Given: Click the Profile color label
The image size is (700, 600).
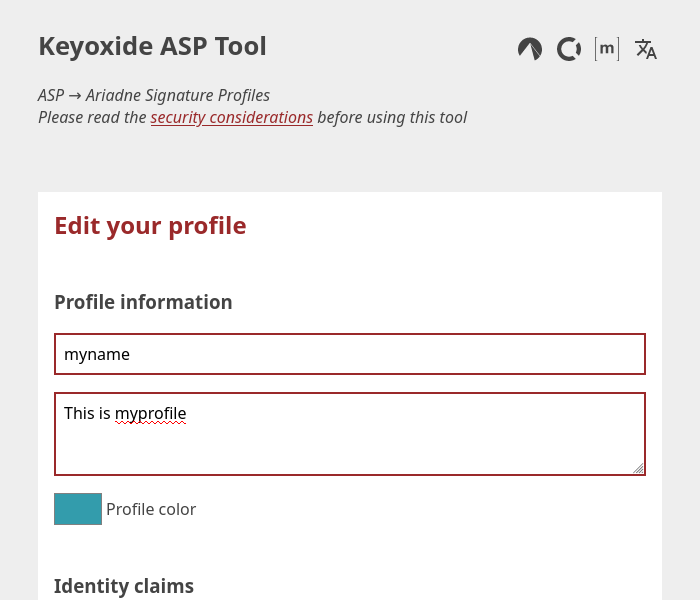Looking at the screenshot, I should coord(151,509).
